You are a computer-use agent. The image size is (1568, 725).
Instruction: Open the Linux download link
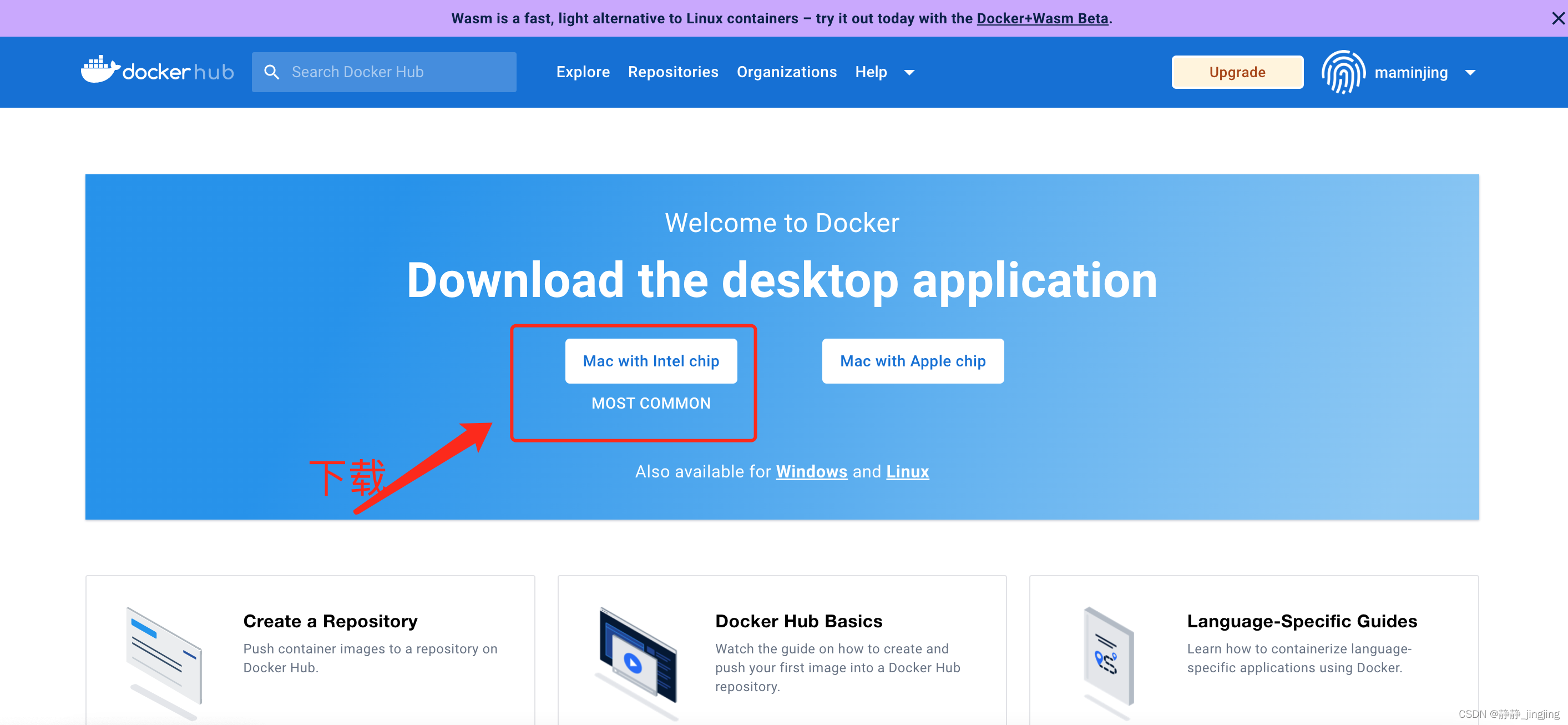point(908,471)
